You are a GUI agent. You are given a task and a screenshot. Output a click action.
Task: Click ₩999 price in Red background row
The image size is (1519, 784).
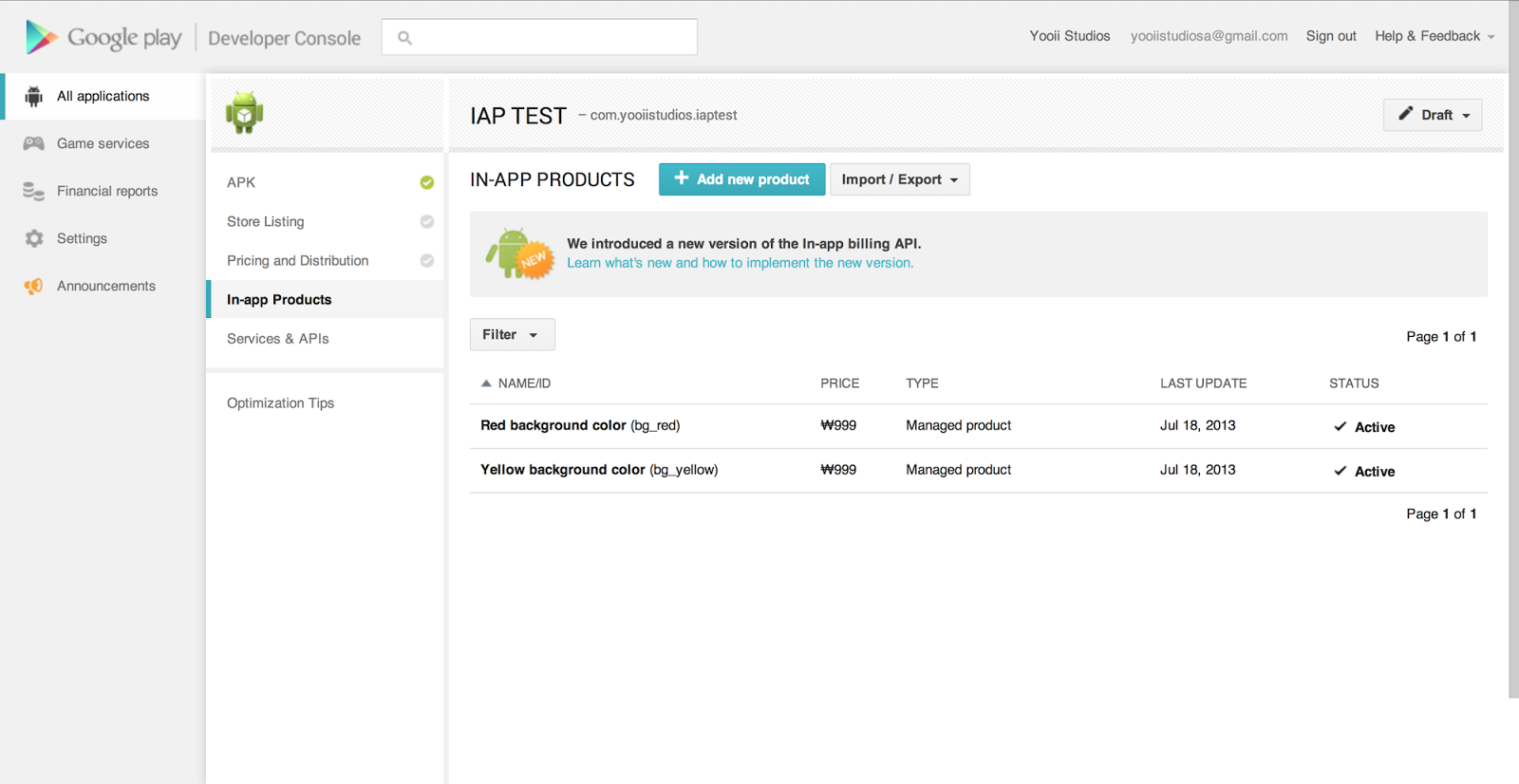(x=838, y=425)
